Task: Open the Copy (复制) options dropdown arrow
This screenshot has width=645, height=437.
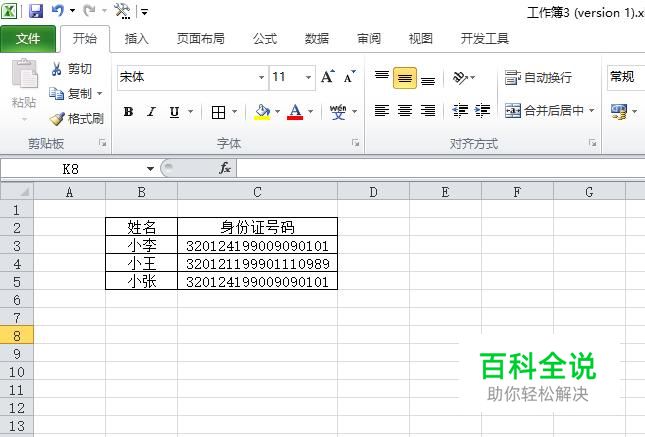Action: (x=100, y=94)
